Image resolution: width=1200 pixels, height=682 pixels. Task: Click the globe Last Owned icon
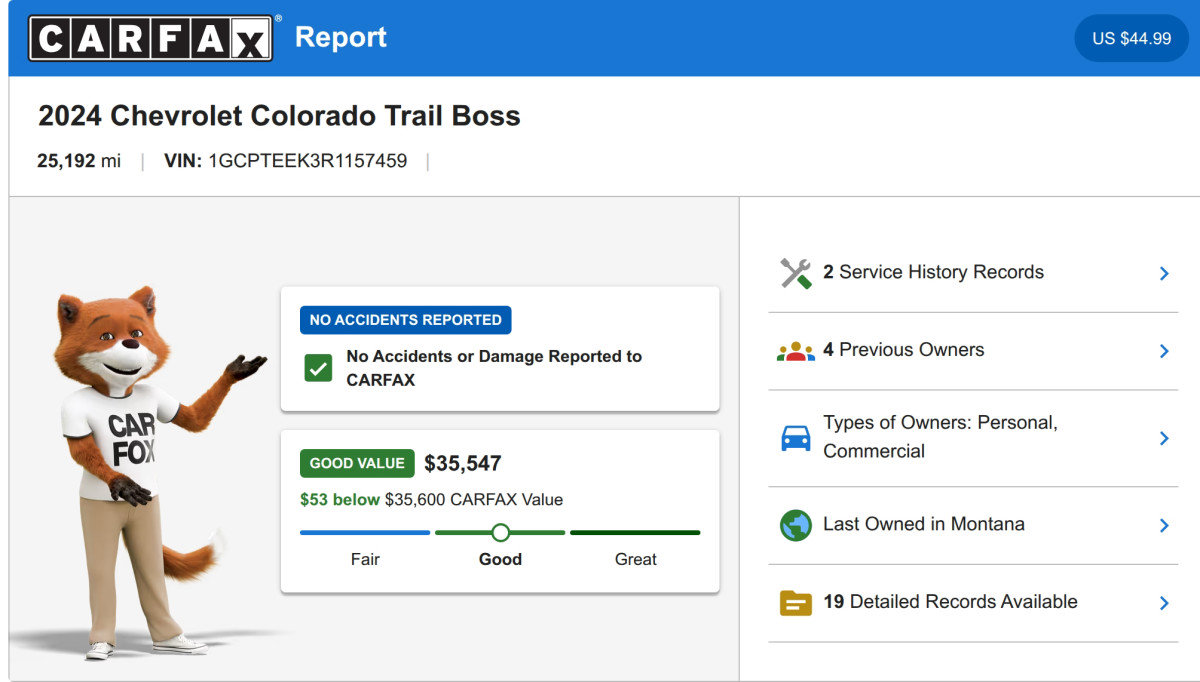[796, 525]
